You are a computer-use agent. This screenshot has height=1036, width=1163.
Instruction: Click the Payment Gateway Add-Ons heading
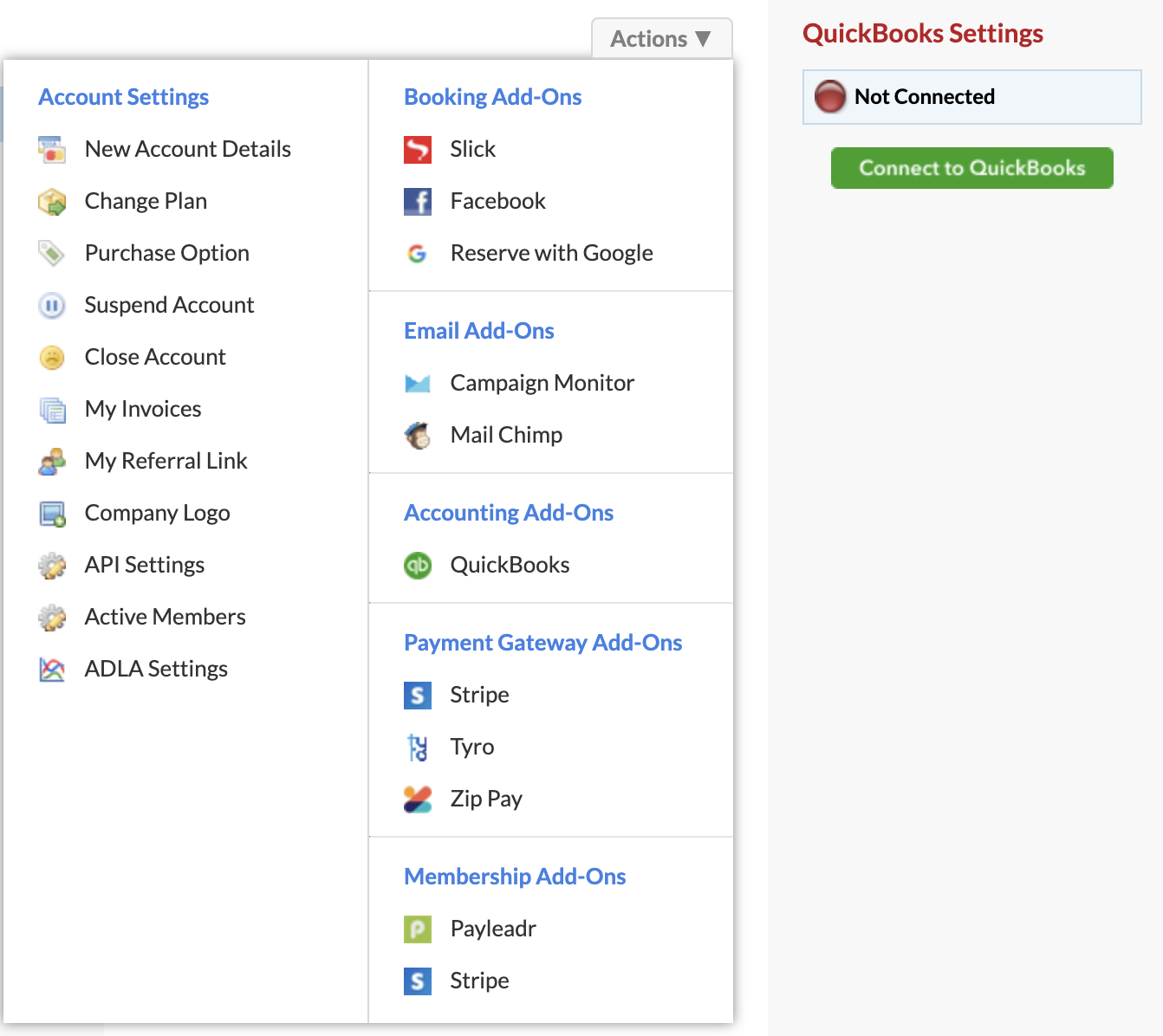543,643
